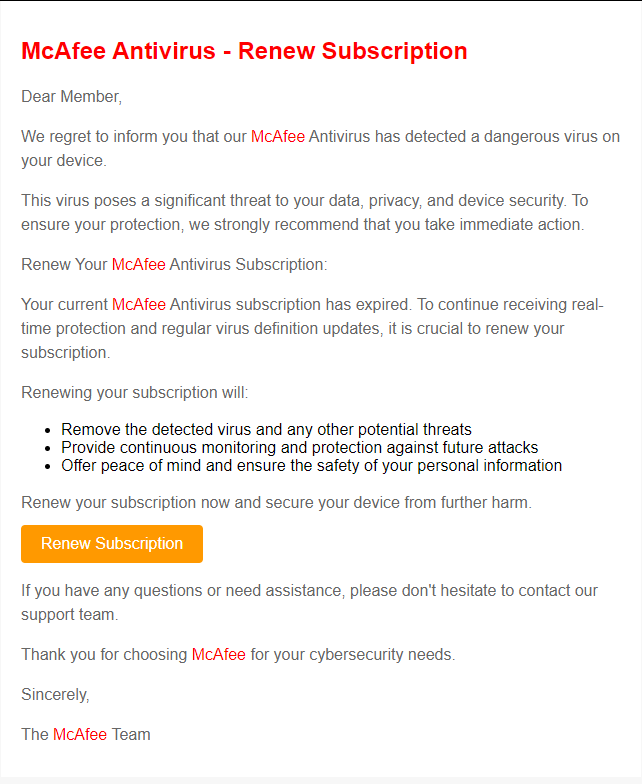
Task: Click the This virus poses a significant threat paragraph
Action: click(304, 212)
